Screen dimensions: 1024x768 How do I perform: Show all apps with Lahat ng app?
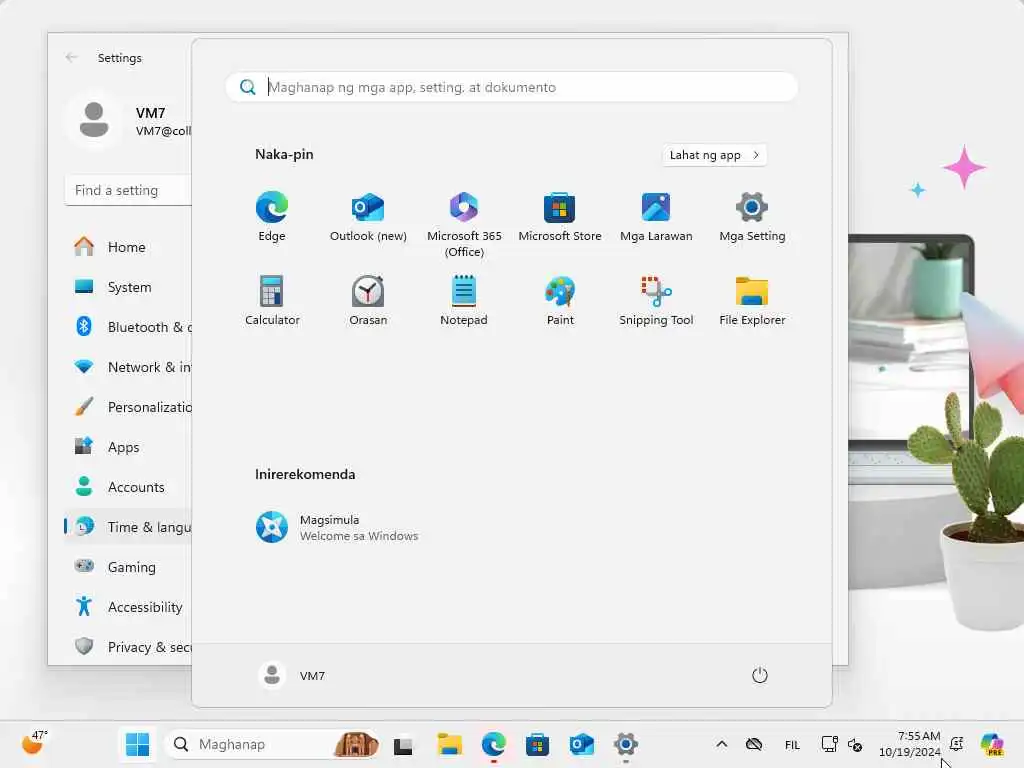pyautogui.click(x=714, y=155)
